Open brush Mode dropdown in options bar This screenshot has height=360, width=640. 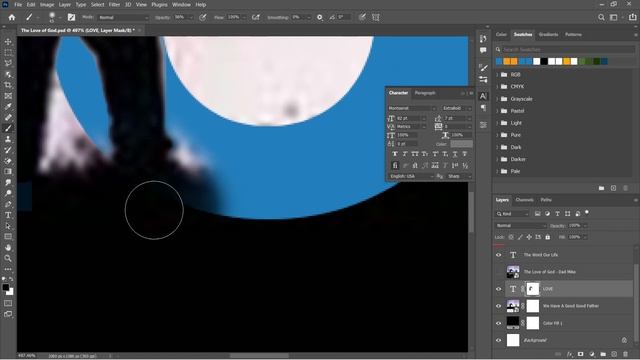tap(123, 18)
